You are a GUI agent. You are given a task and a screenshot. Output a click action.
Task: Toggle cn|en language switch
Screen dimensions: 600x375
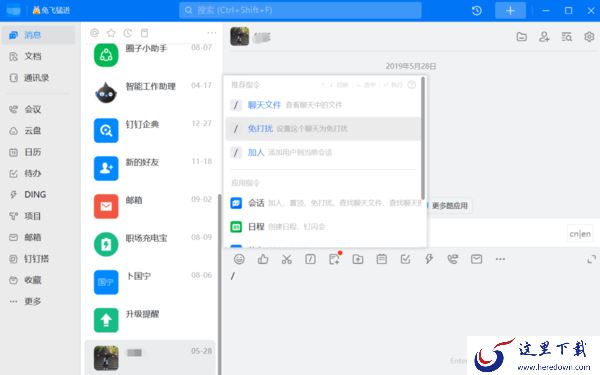pyautogui.click(x=580, y=234)
